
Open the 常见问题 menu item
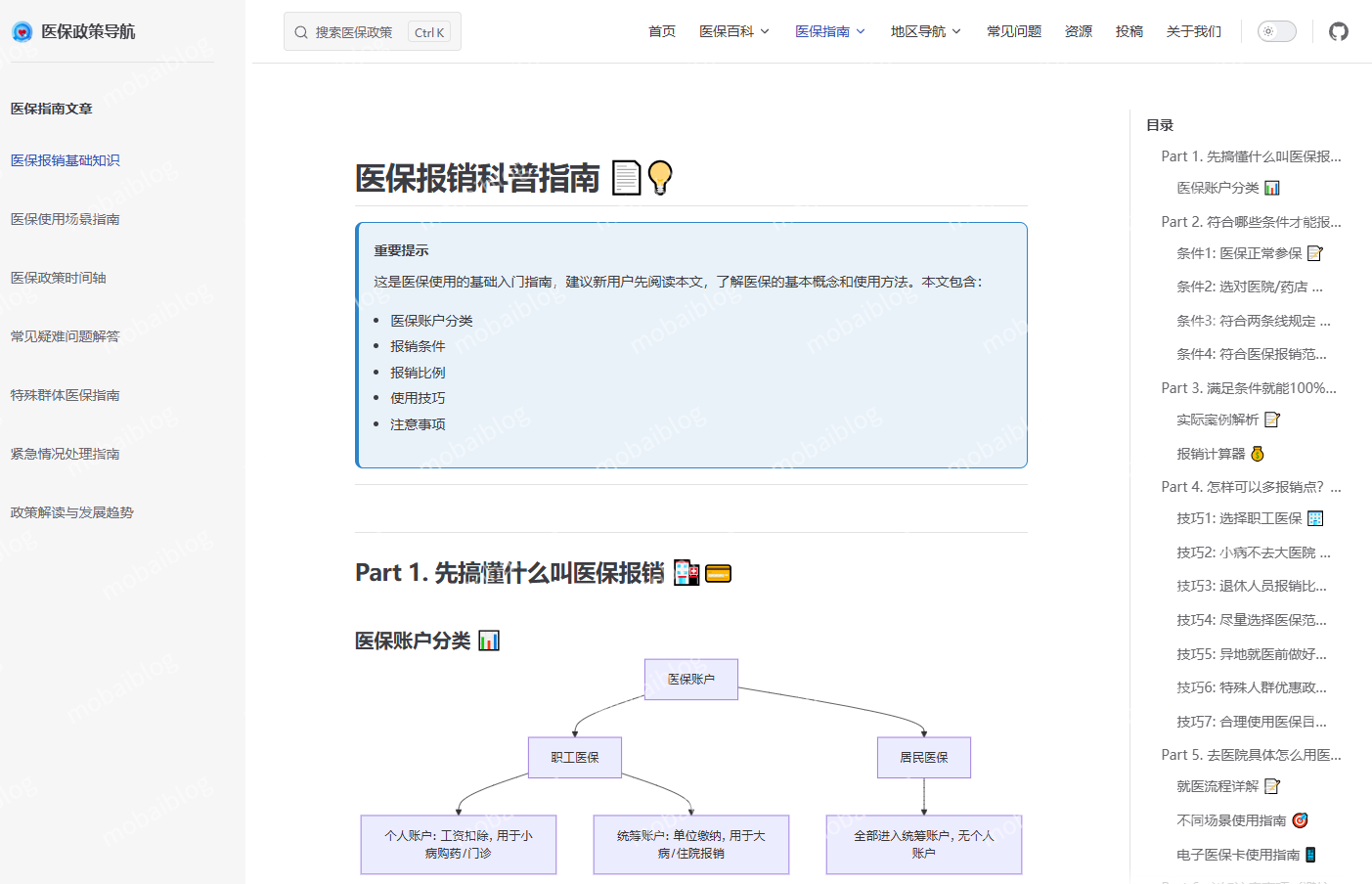click(1013, 30)
